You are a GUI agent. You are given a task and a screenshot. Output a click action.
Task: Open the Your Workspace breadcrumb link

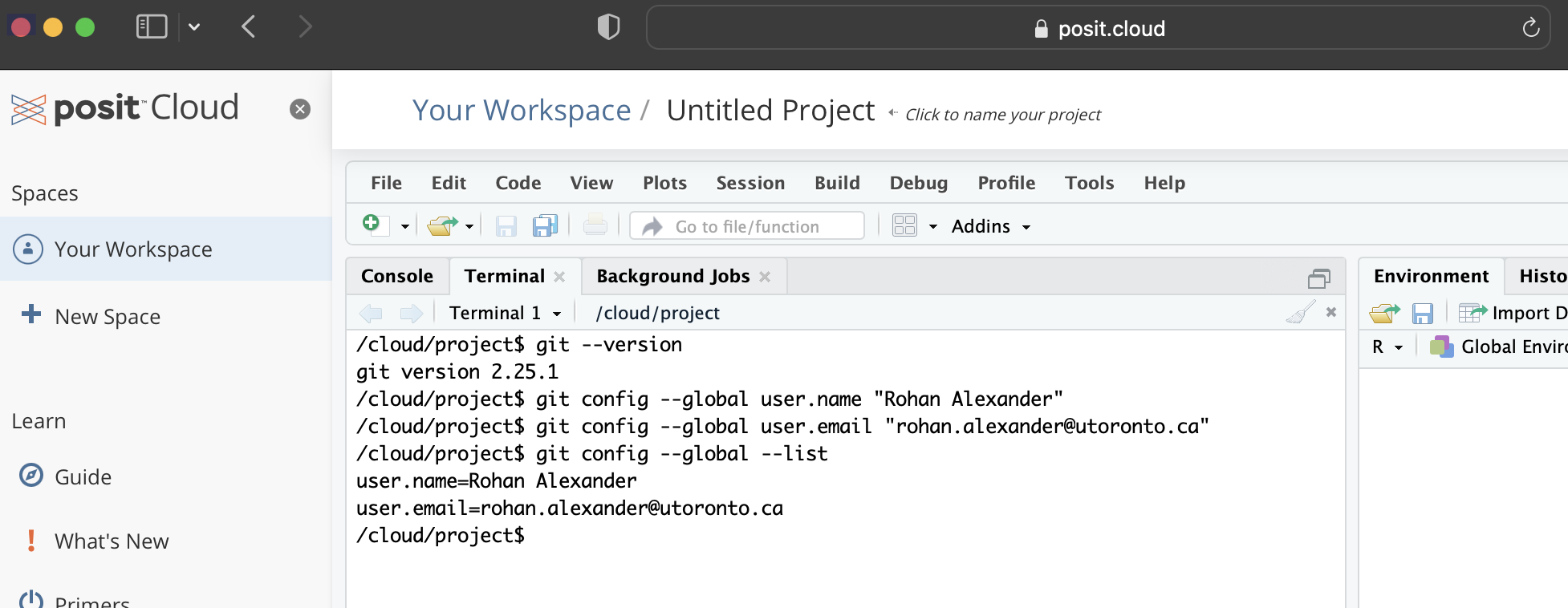click(x=522, y=111)
